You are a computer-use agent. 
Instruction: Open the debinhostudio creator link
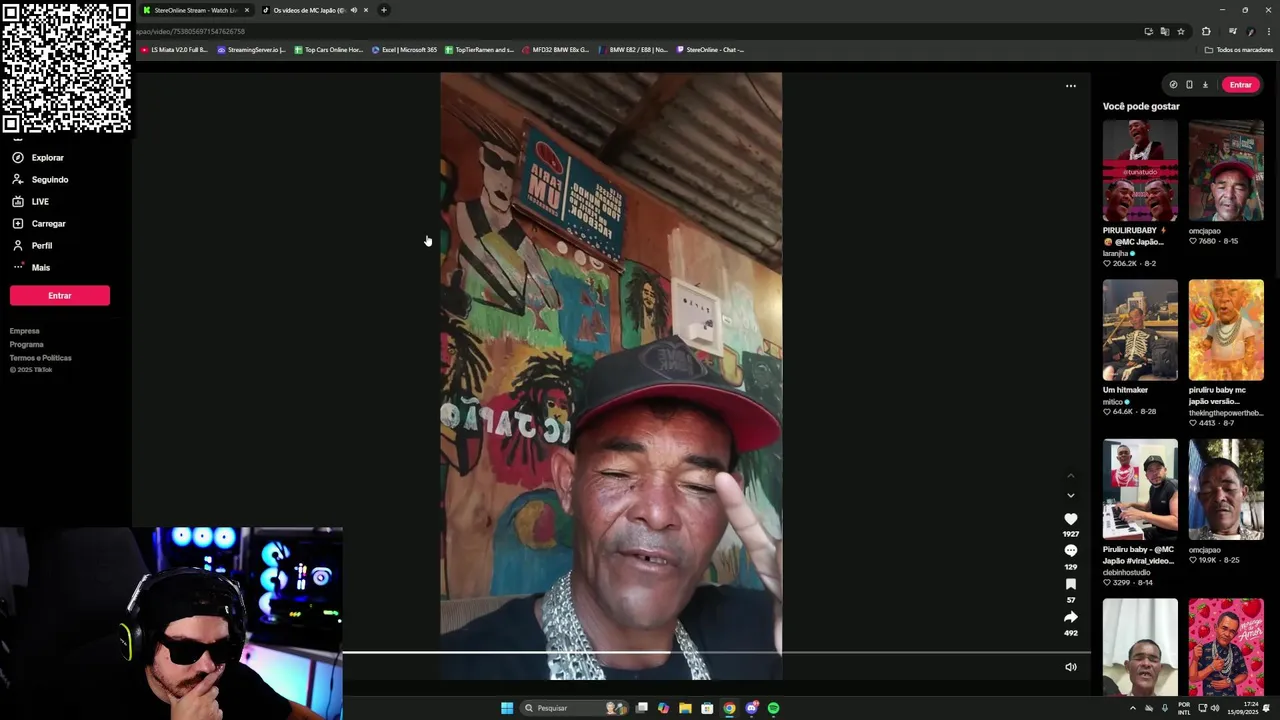click(x=1126, y=573)
